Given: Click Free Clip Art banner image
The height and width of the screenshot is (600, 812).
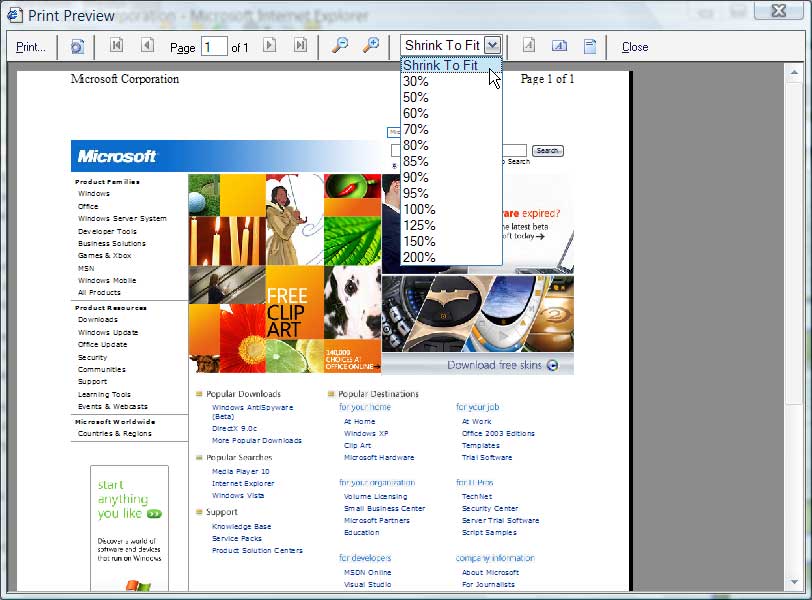Looking at the screenshot, I should coord(285,273).
